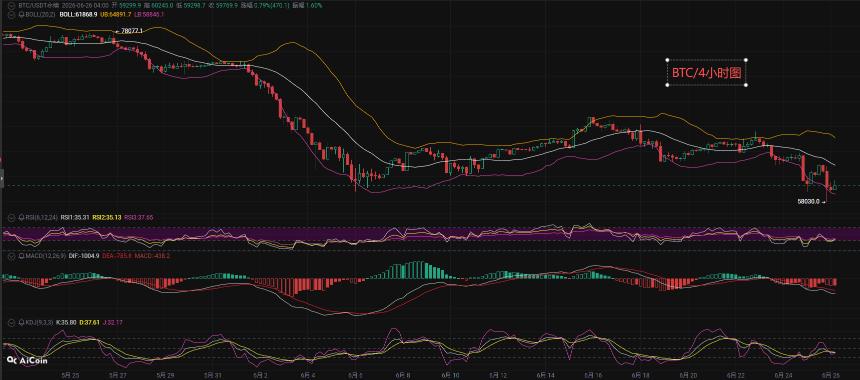Select the K:35.80 value
This screenshot has height=380, width=860.
(66, 322)
